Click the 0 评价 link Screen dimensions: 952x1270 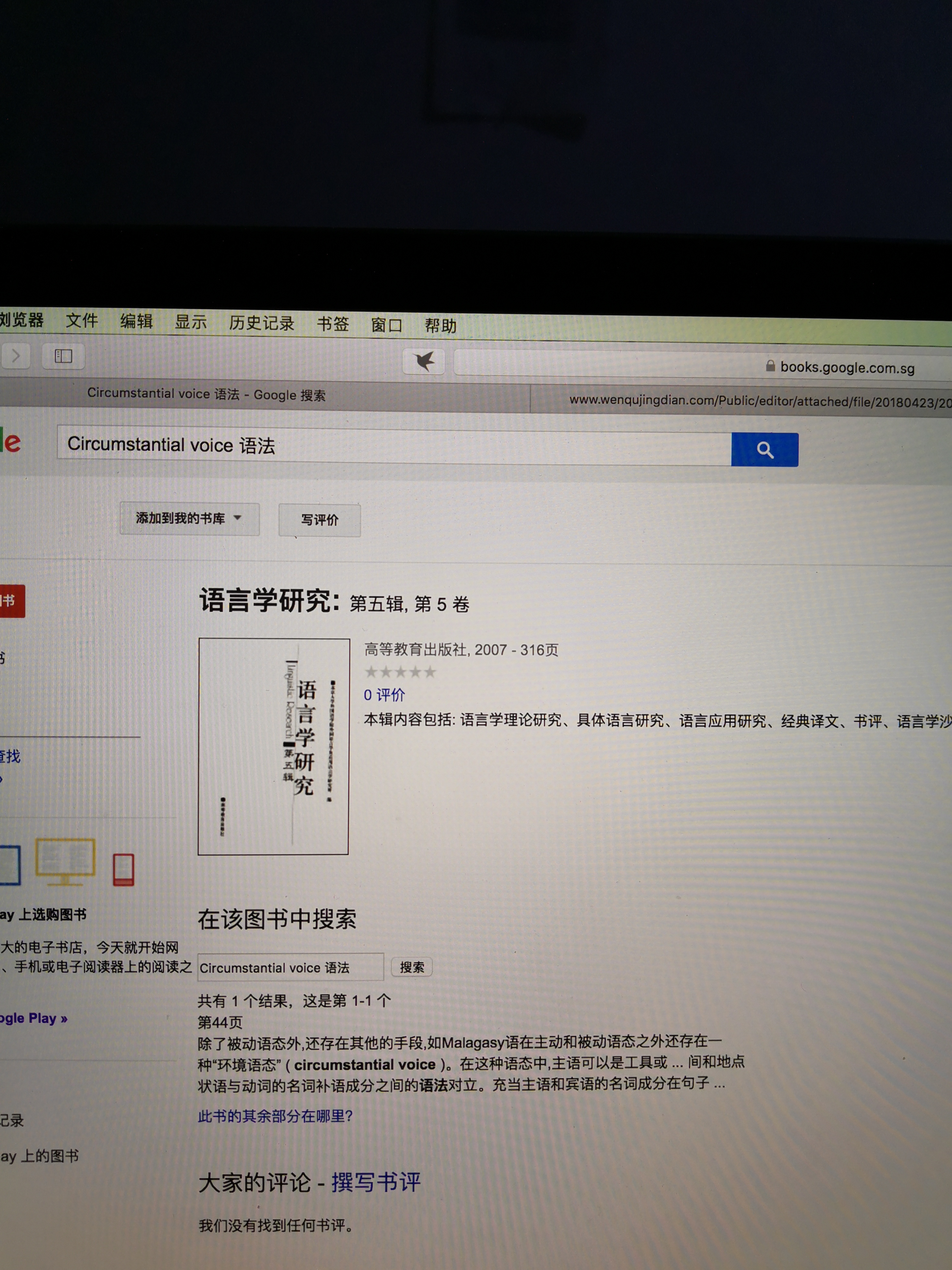pyautogui.click(x=384, y=695)
